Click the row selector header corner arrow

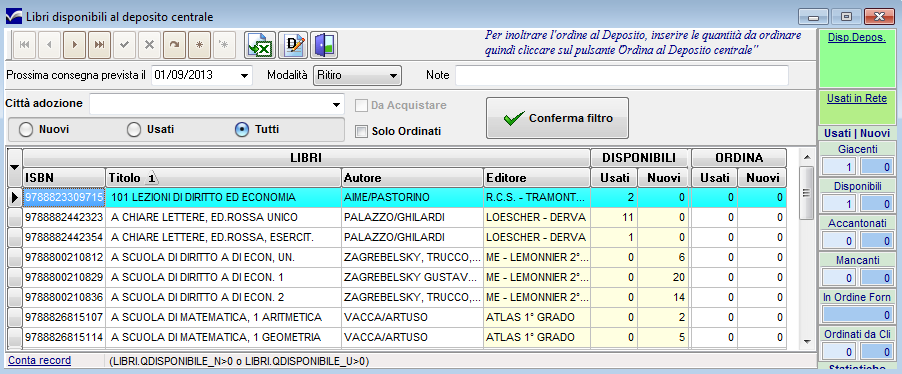[14, 167]
